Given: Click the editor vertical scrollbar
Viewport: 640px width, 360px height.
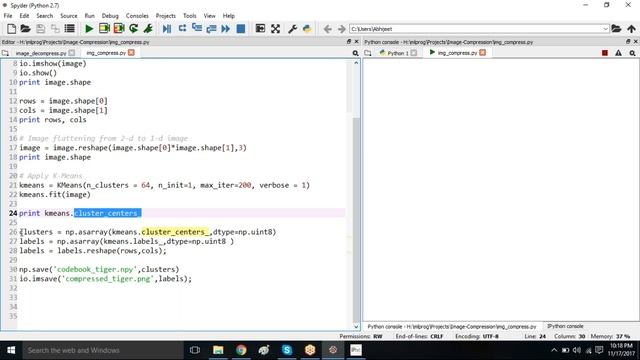Looking at the screenshot, I should coord(356,195).
